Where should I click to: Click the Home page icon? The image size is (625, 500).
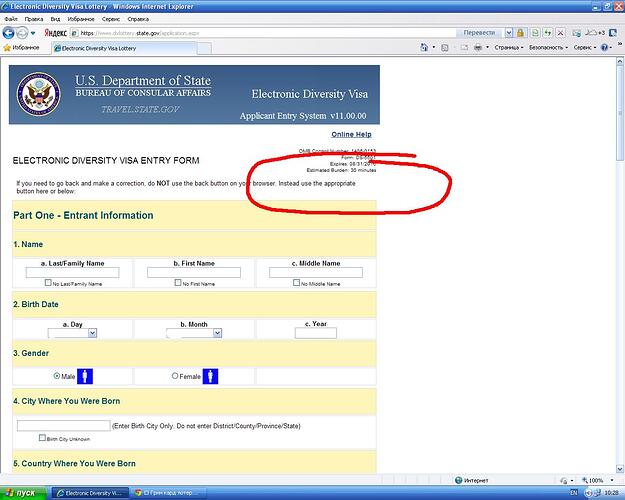pos(424,47)
